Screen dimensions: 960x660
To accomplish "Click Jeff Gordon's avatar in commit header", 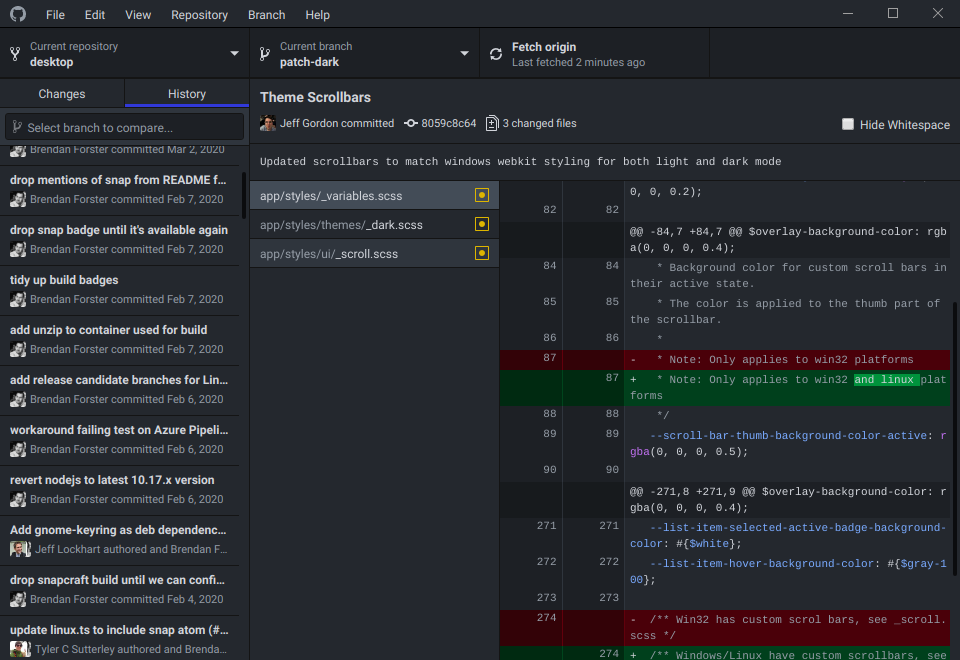I will pos(268,123).
